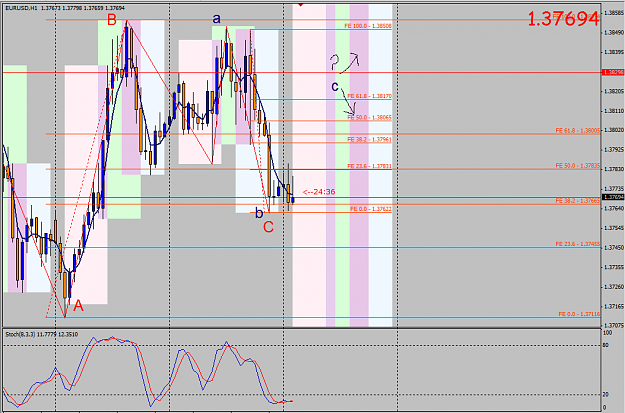
Task: Click stochastic scale value 100
Action: [607, 333]
